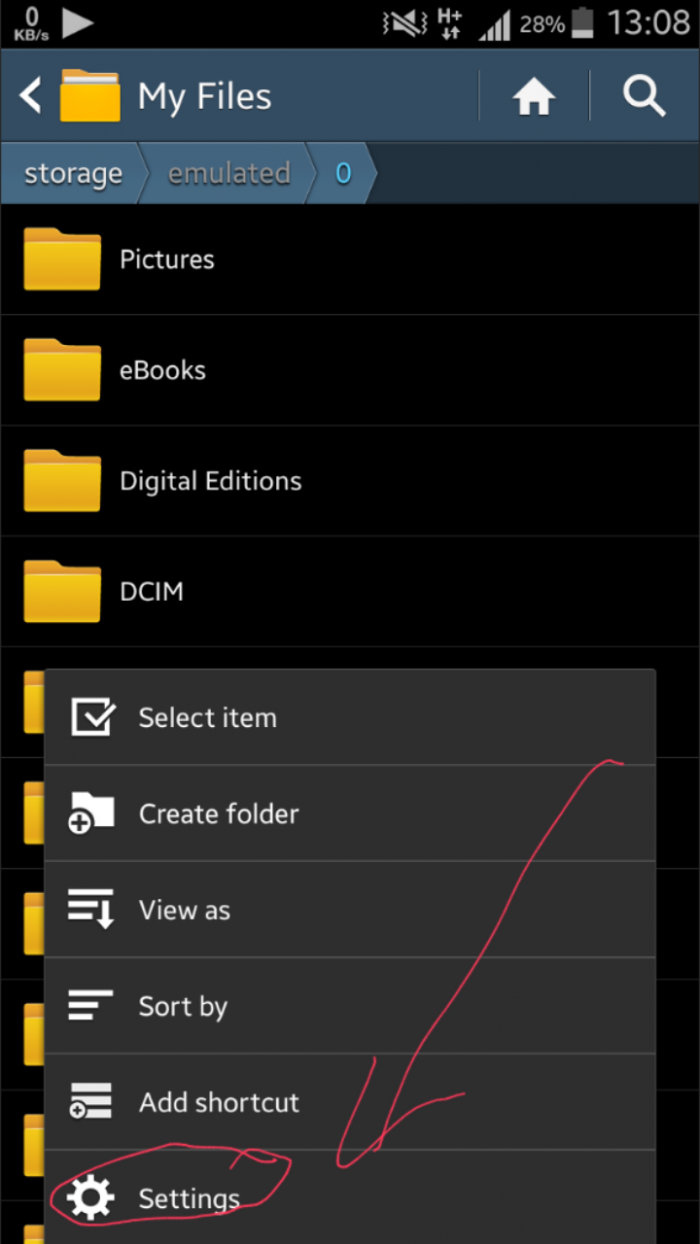Tap the View as list icon
This screenshot has width=700, height=1244.
[x=91, y=909]
